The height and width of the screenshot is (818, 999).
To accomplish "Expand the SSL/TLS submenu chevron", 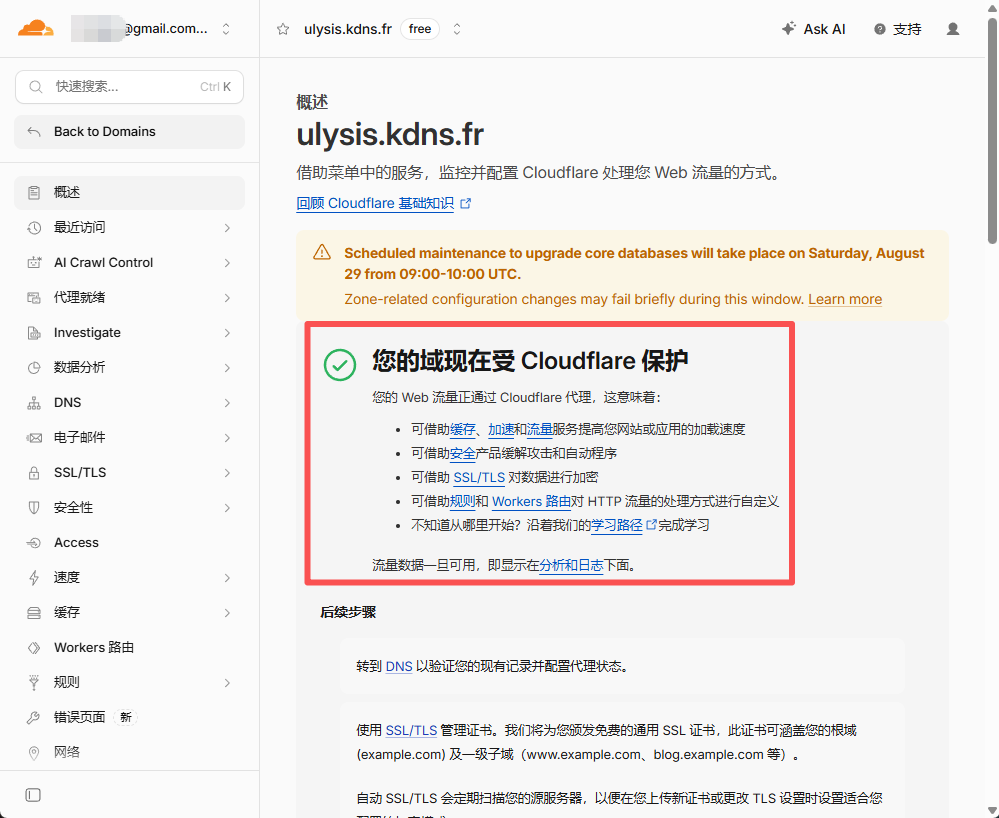I will coord(227,473).
